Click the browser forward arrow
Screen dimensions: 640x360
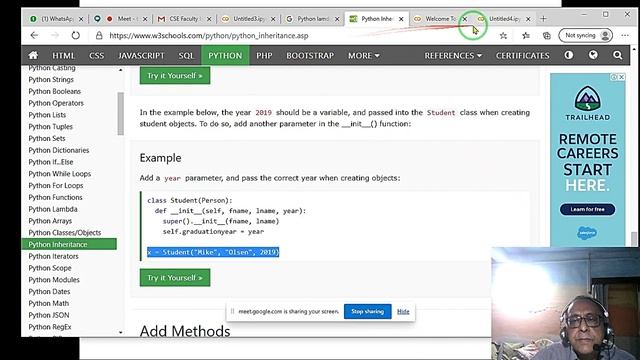click(x=55, y=36)
